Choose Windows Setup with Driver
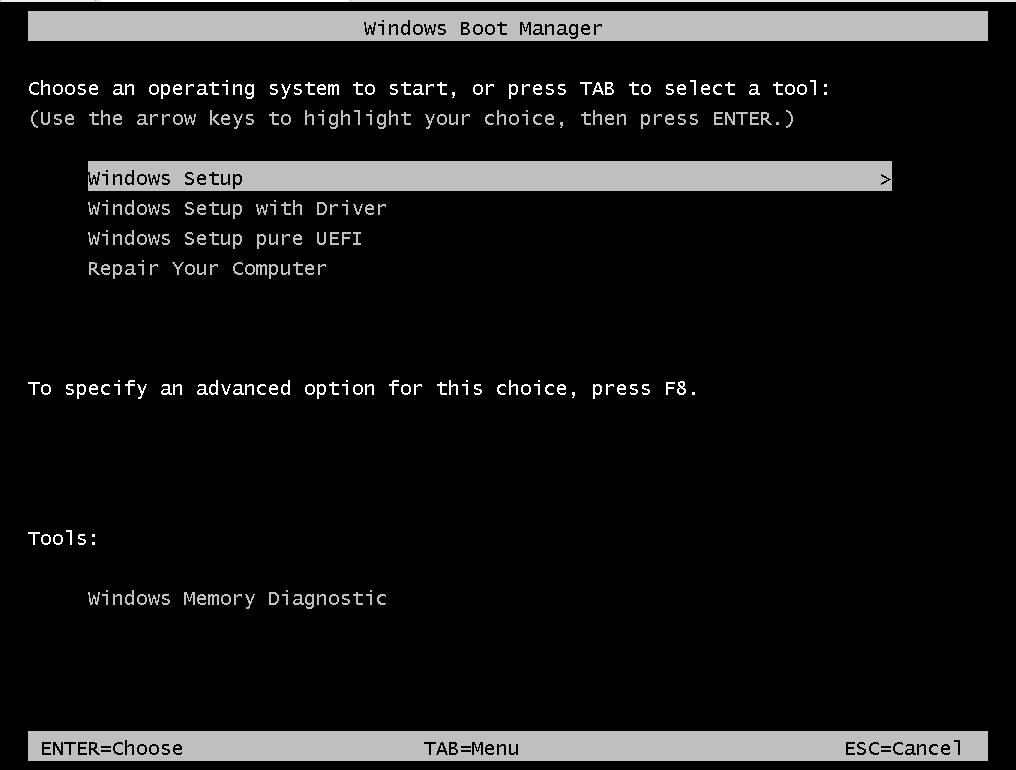1016x770 pixels. click(x=237, y=208)
